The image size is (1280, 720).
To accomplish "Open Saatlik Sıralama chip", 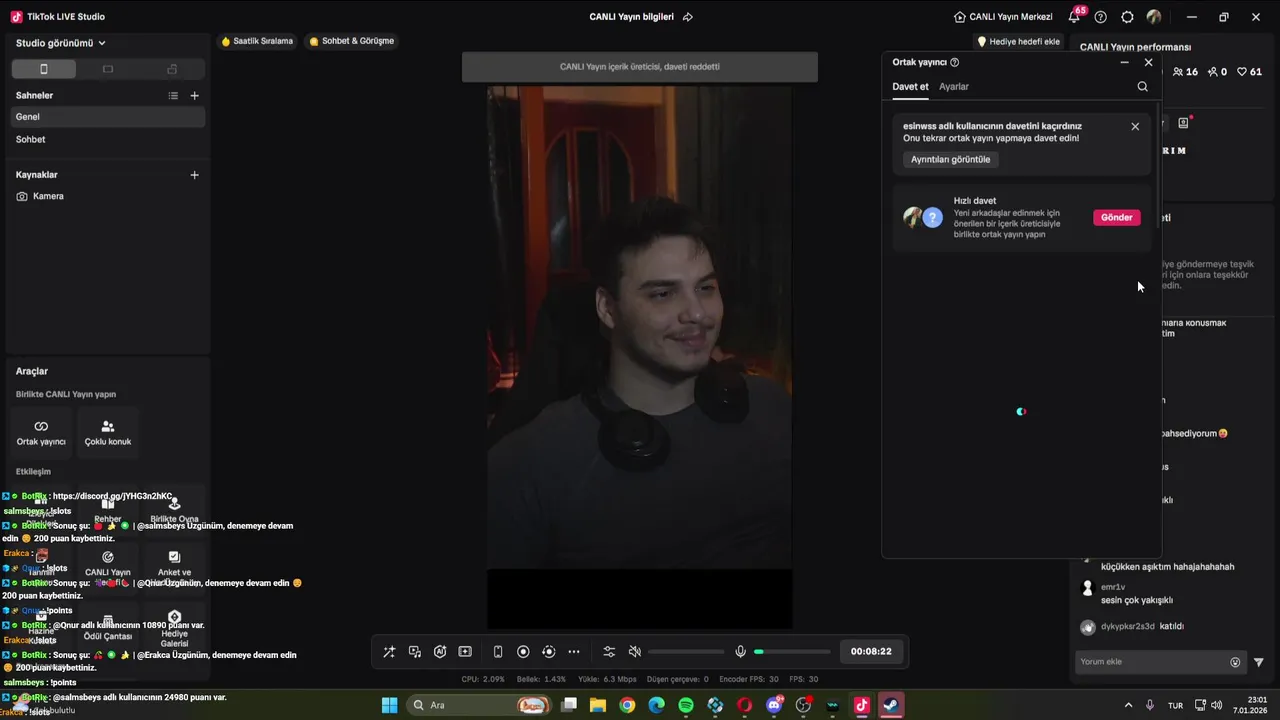I will (x=257, y=42).
